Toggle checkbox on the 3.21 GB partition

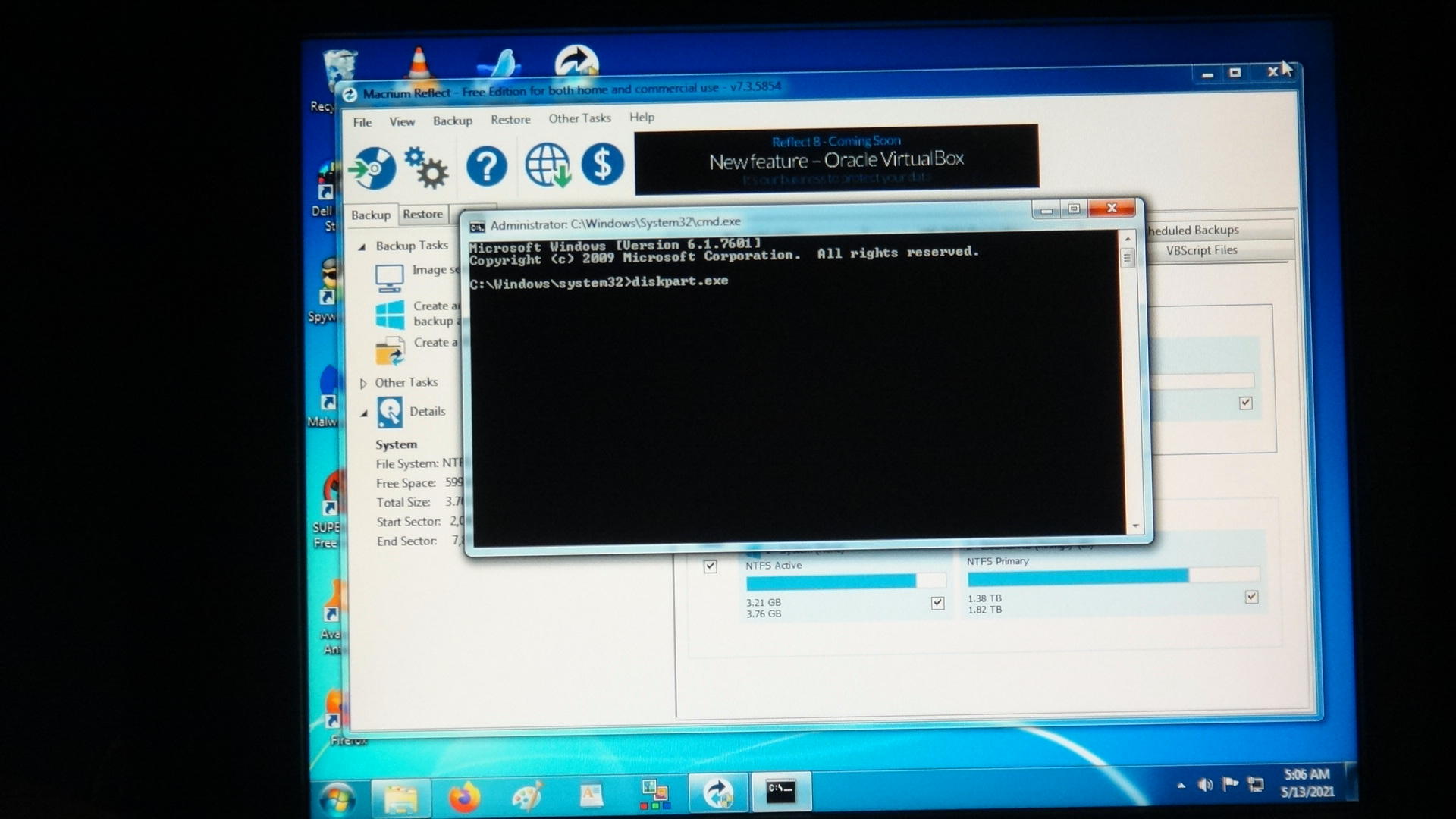pyautogui.click(x=937, y=603)
